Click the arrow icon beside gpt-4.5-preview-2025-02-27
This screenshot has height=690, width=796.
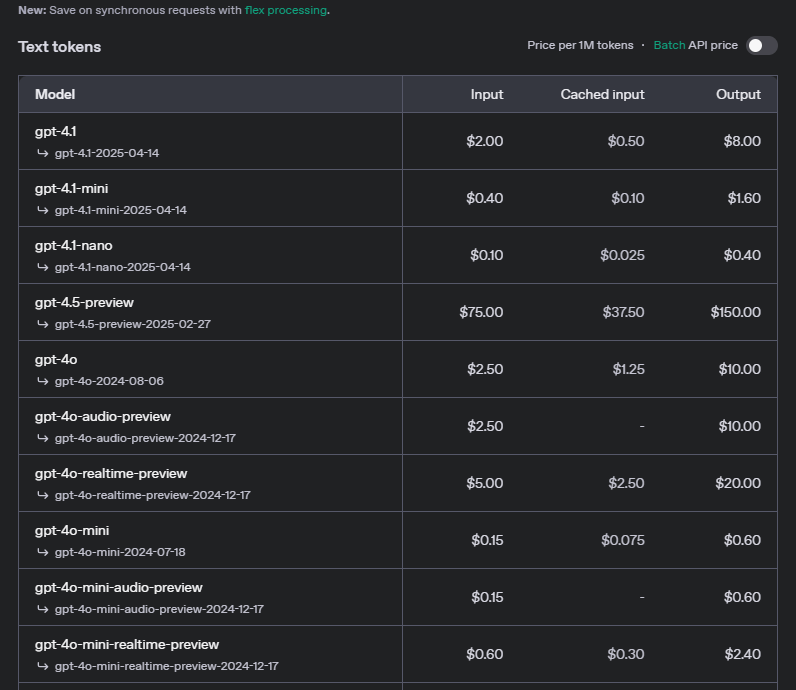tap(43, 324)
